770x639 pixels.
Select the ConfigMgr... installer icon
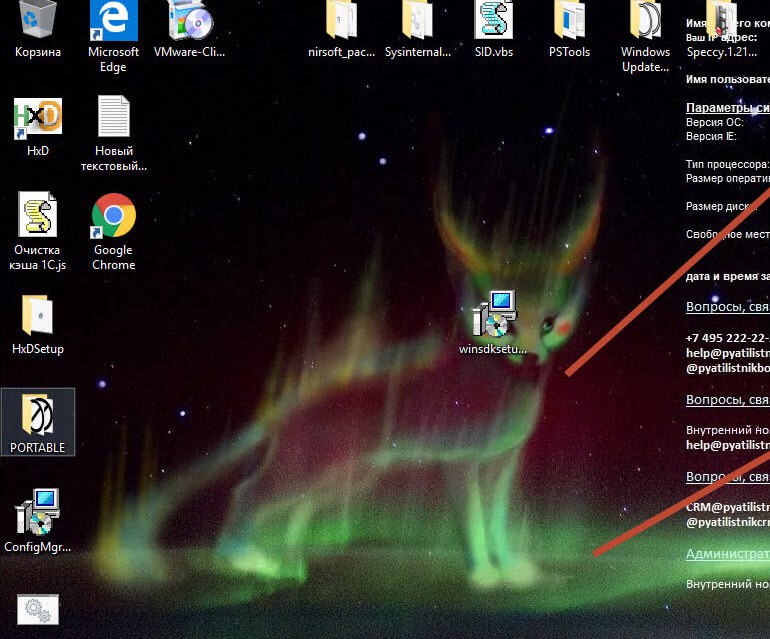pyautogui.click(x=38, y=521)
